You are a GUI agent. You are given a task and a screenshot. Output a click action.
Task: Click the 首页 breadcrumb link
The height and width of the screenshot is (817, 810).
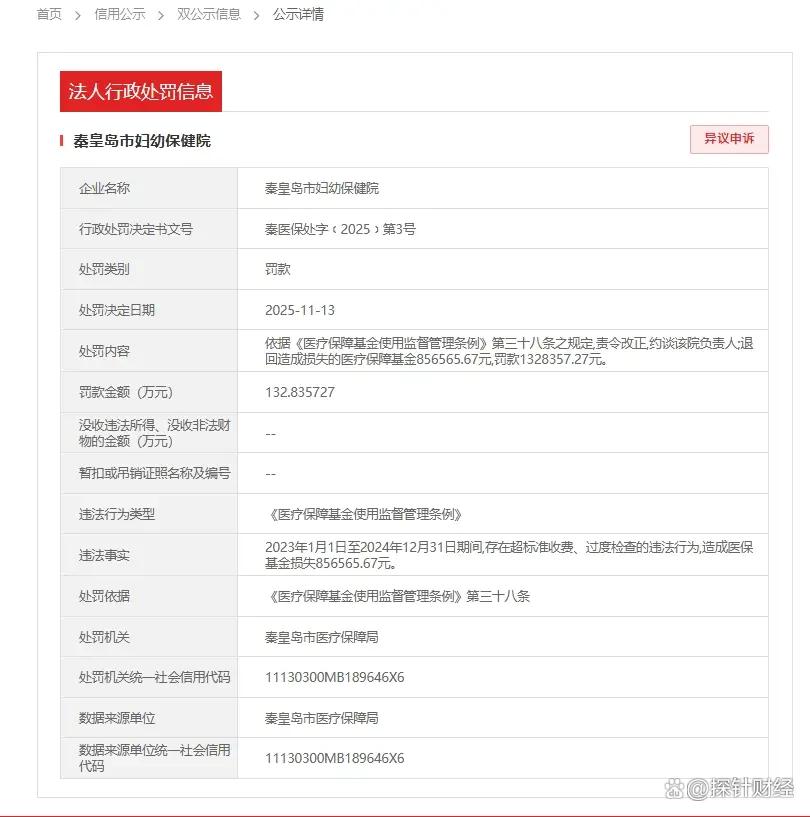tap(49, 14)
